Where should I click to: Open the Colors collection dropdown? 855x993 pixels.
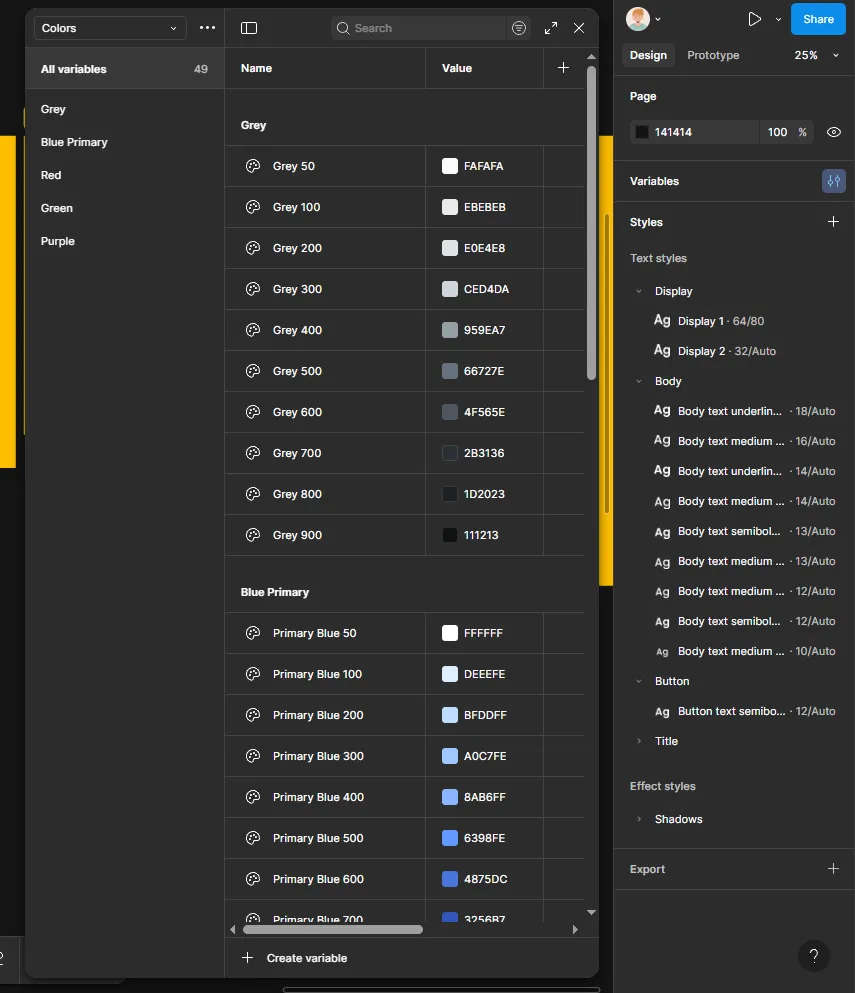click(x=110, y=28)
